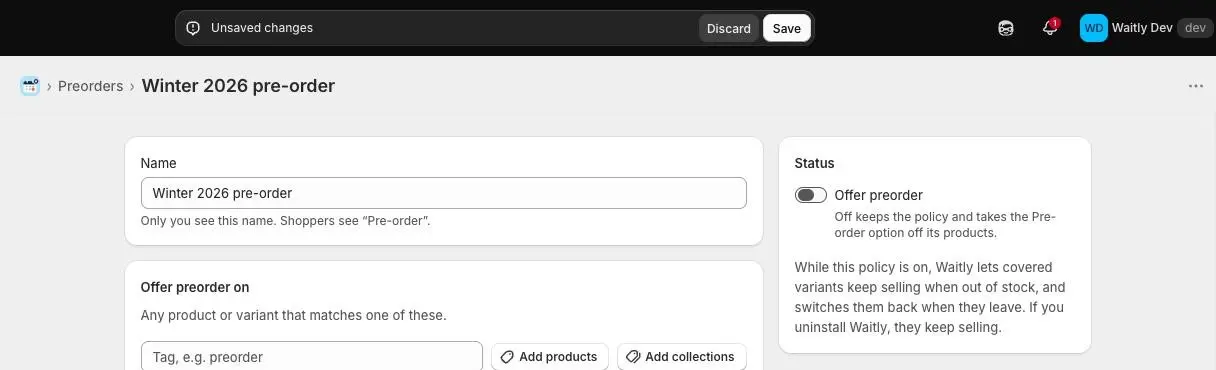Open the page's three-dot more actions
The width and height of the screenshot is (1216, 370).
coord(1196,86)
